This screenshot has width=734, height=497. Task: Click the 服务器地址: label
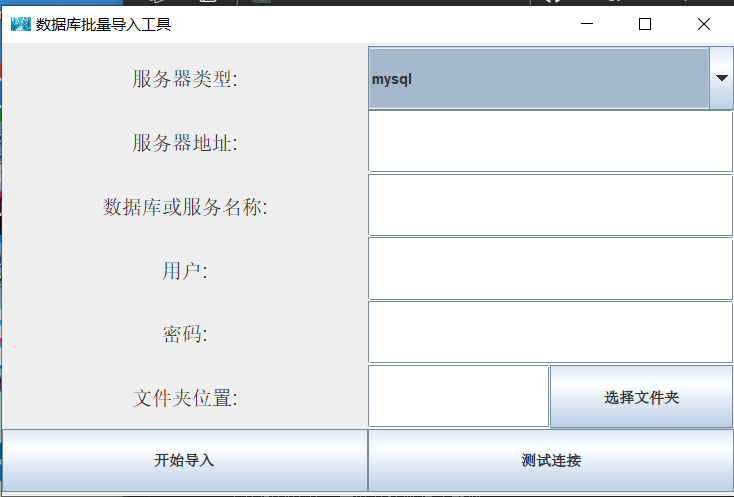tap(185, 143)
